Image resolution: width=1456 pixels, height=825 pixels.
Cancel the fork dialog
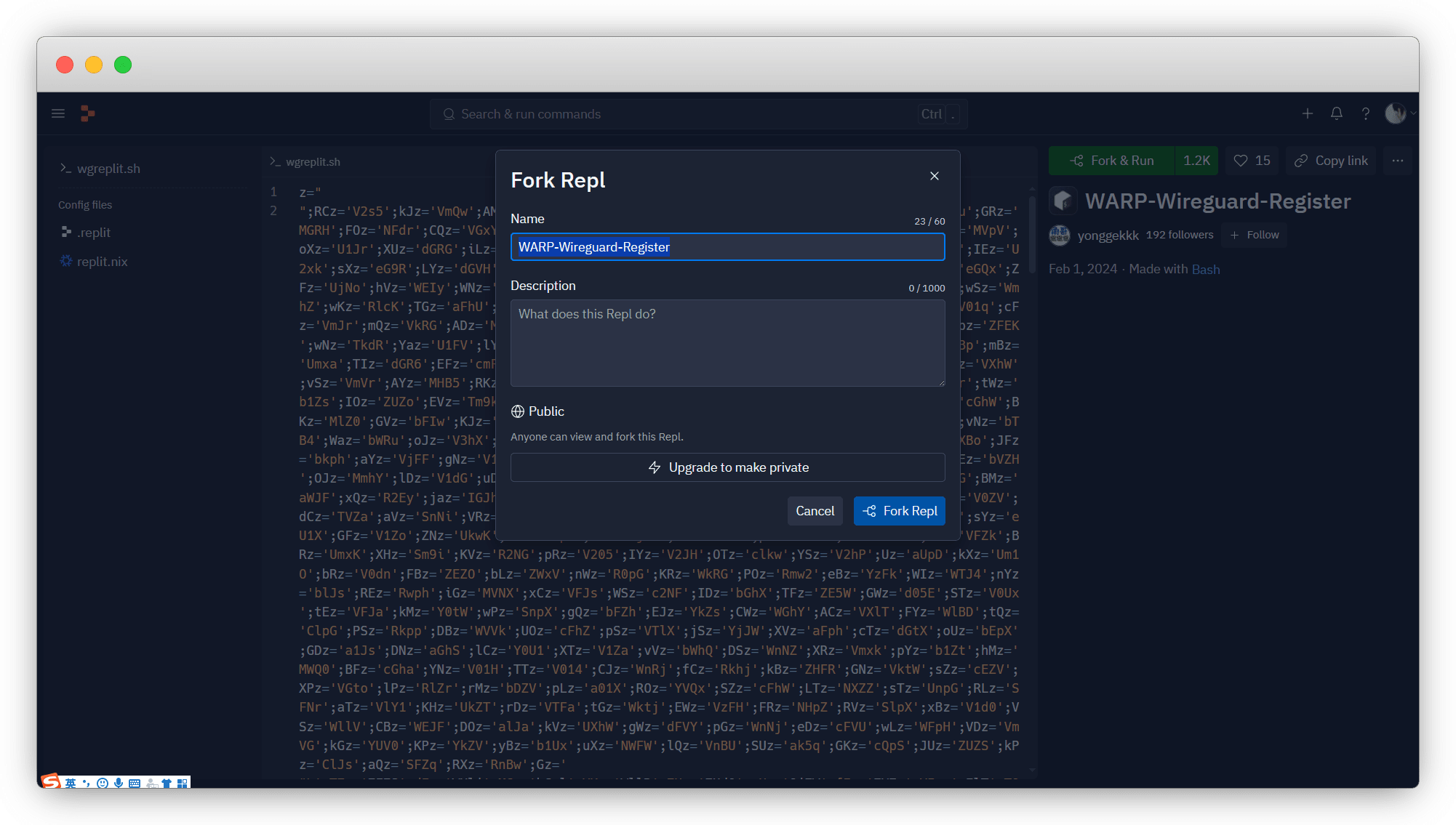coord(815,511)
